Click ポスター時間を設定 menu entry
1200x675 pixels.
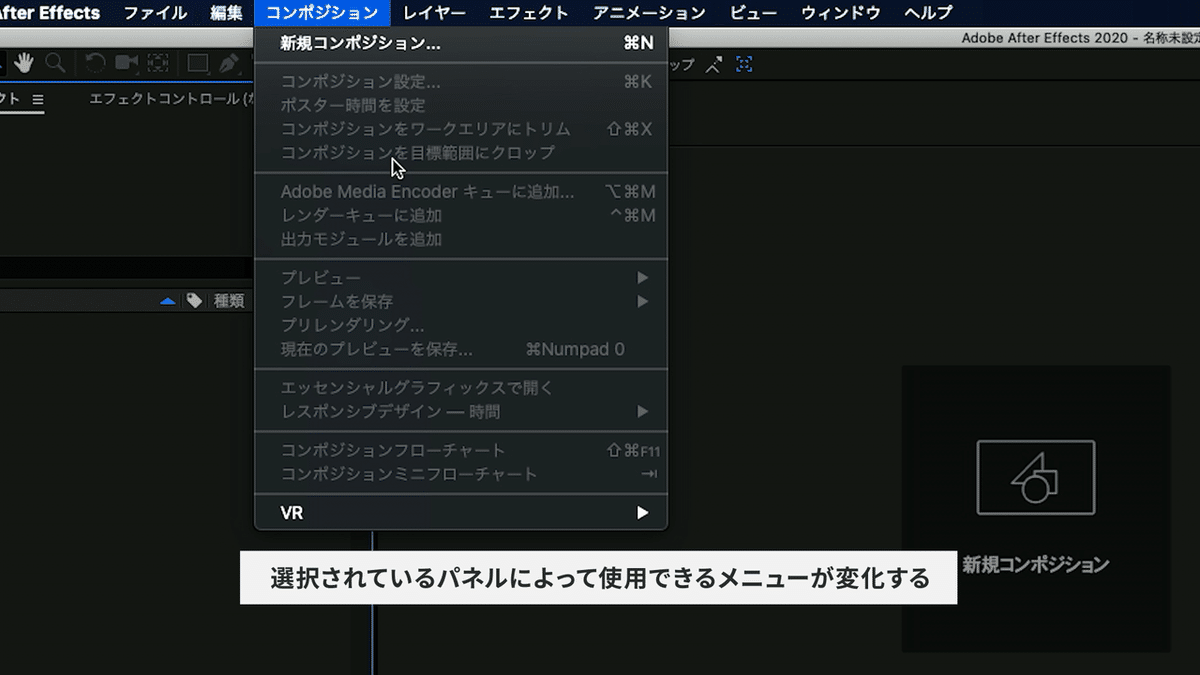pos(461,105)
